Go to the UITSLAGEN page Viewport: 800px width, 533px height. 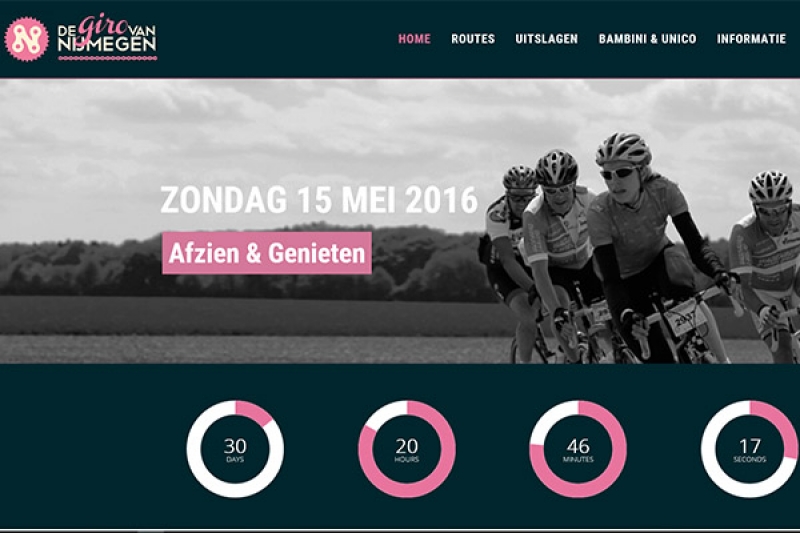coord(546,39)
